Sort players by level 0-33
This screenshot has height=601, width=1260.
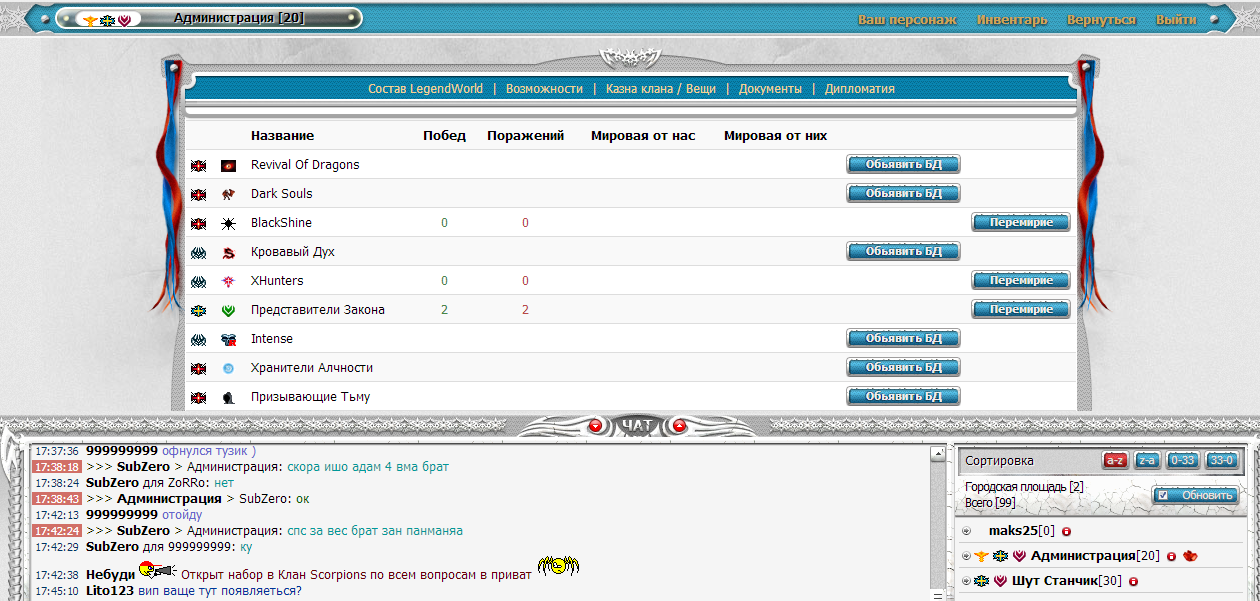coord(1183,460)
